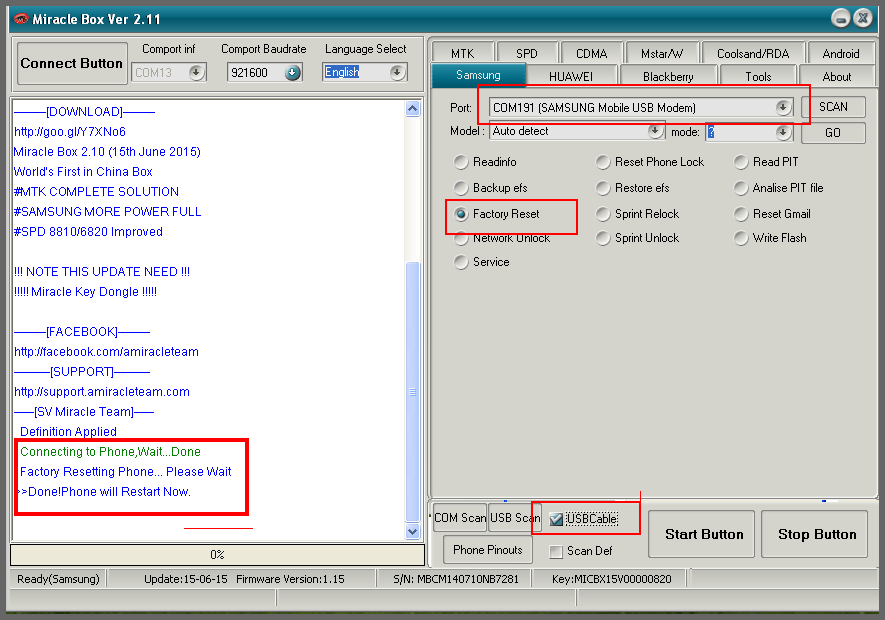Select the Samsung tab
Viewport: 885px width, 620px height.
[478, 75]
